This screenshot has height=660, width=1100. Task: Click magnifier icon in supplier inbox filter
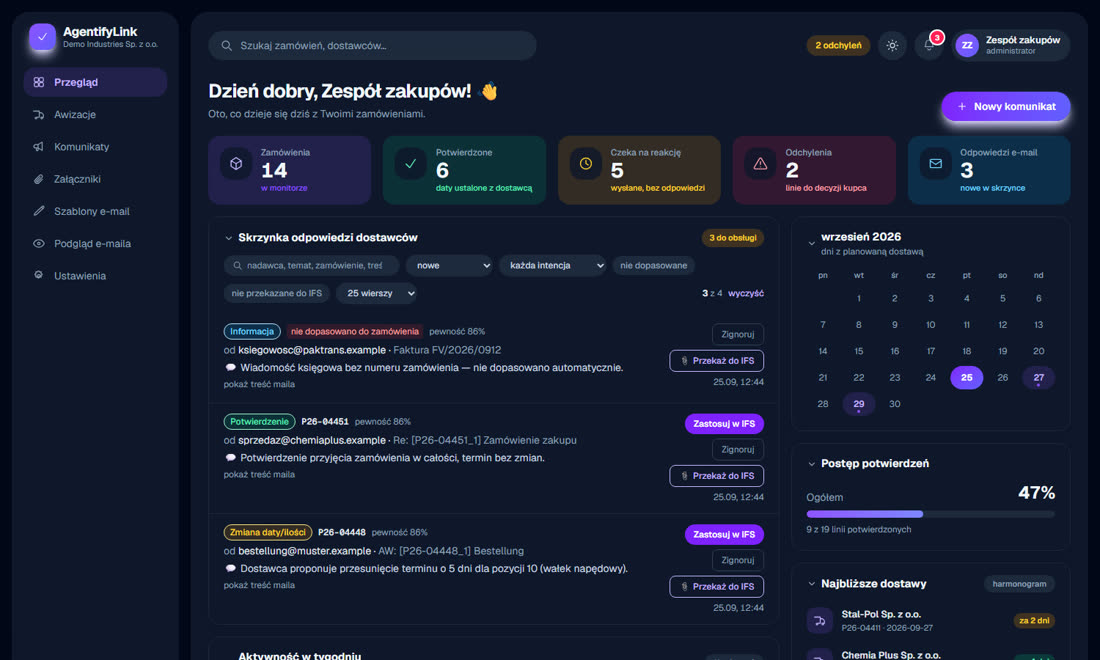238,266
